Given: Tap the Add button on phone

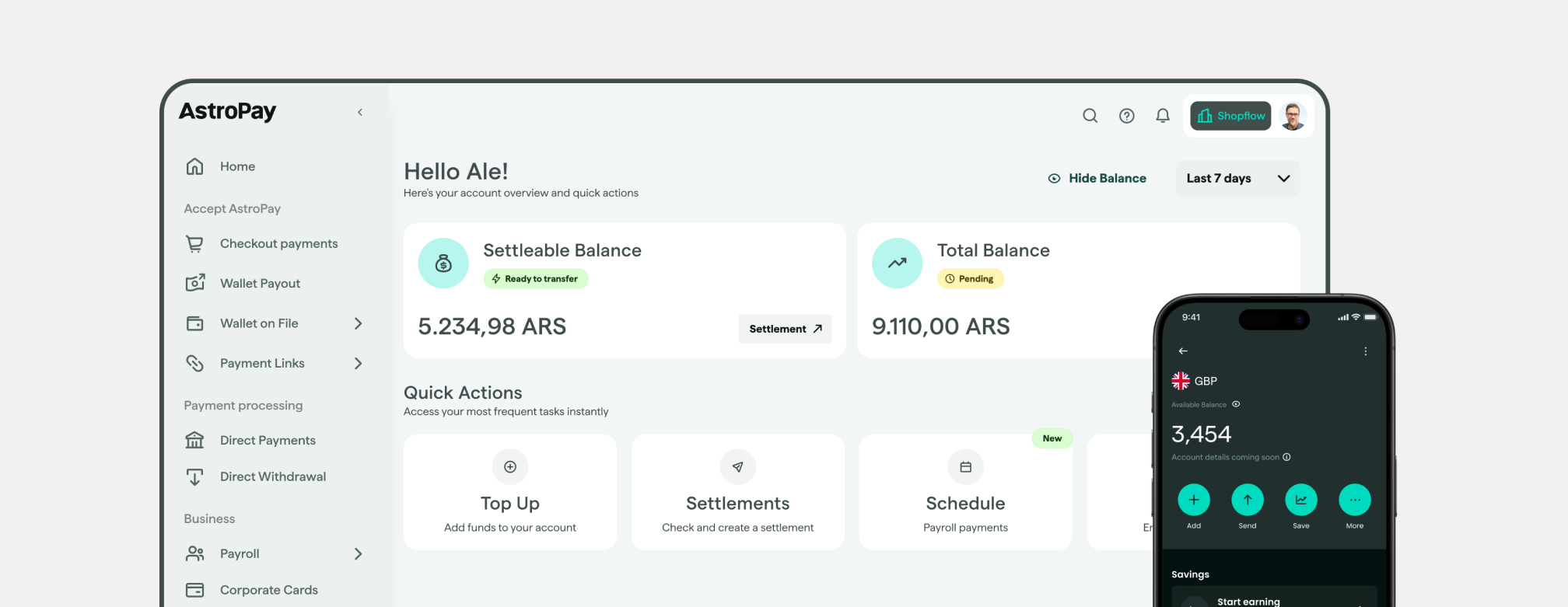Looking at the screenshot, I should (x=1194, y=500).
